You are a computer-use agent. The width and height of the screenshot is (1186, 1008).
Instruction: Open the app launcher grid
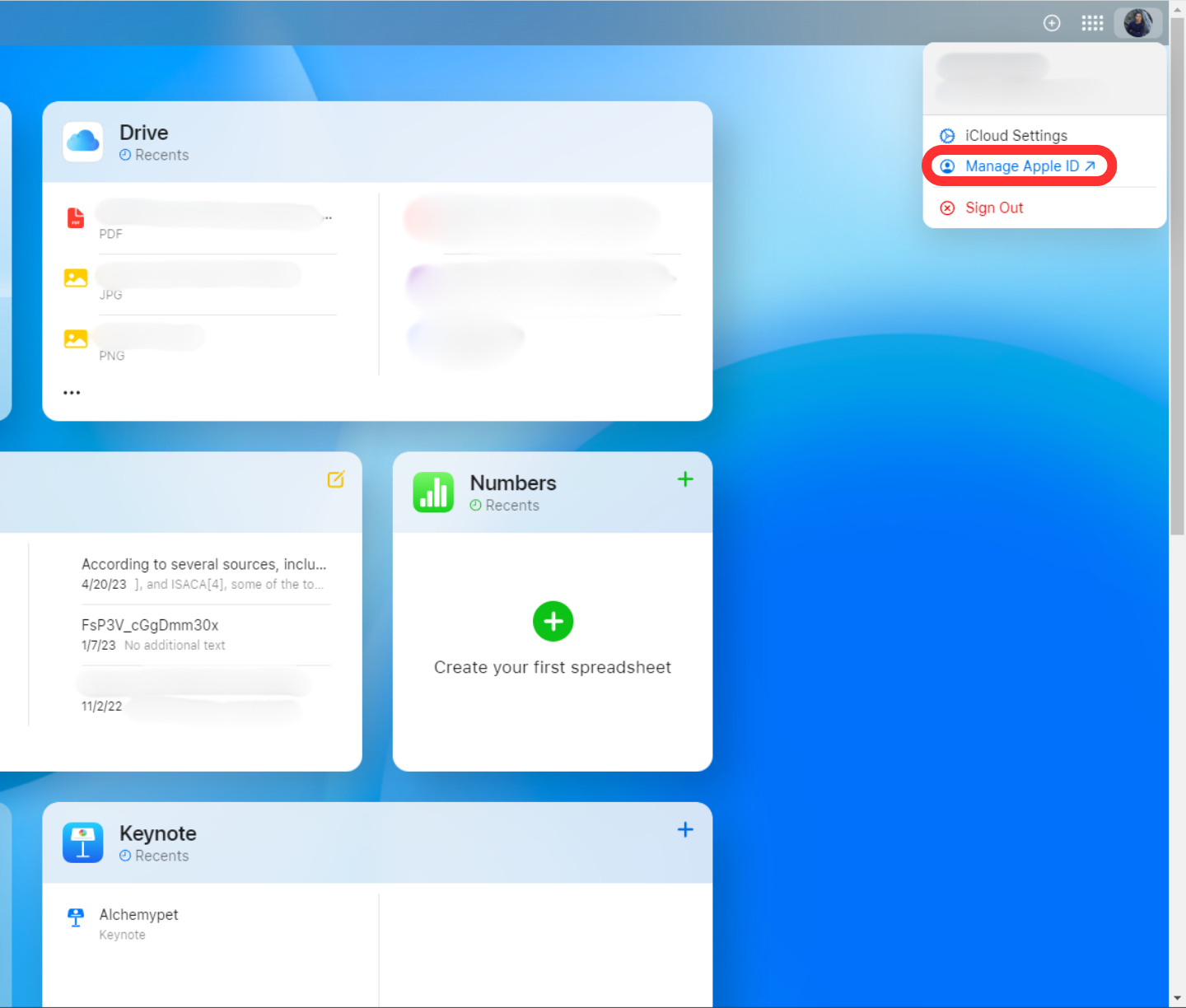[1092, 23]
